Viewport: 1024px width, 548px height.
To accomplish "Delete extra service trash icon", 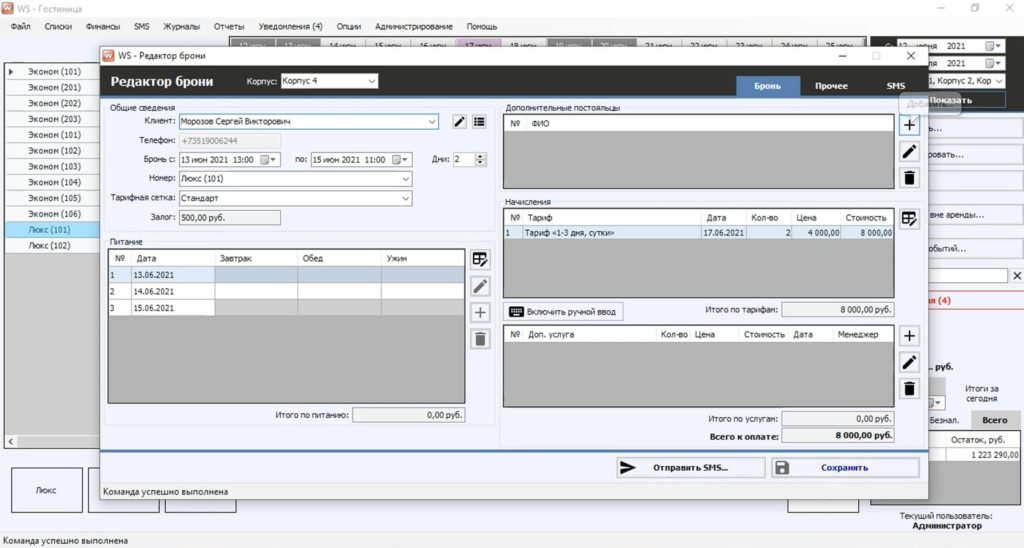I will click(909, 389).
